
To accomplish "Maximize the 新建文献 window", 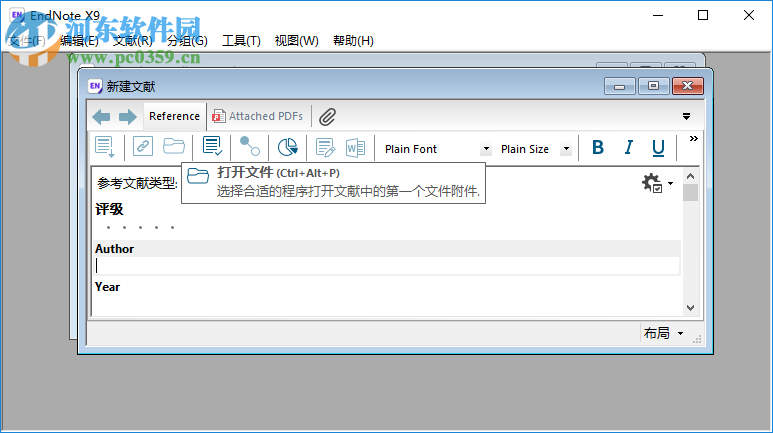I will pyautogui.click(x=653, y=86).
